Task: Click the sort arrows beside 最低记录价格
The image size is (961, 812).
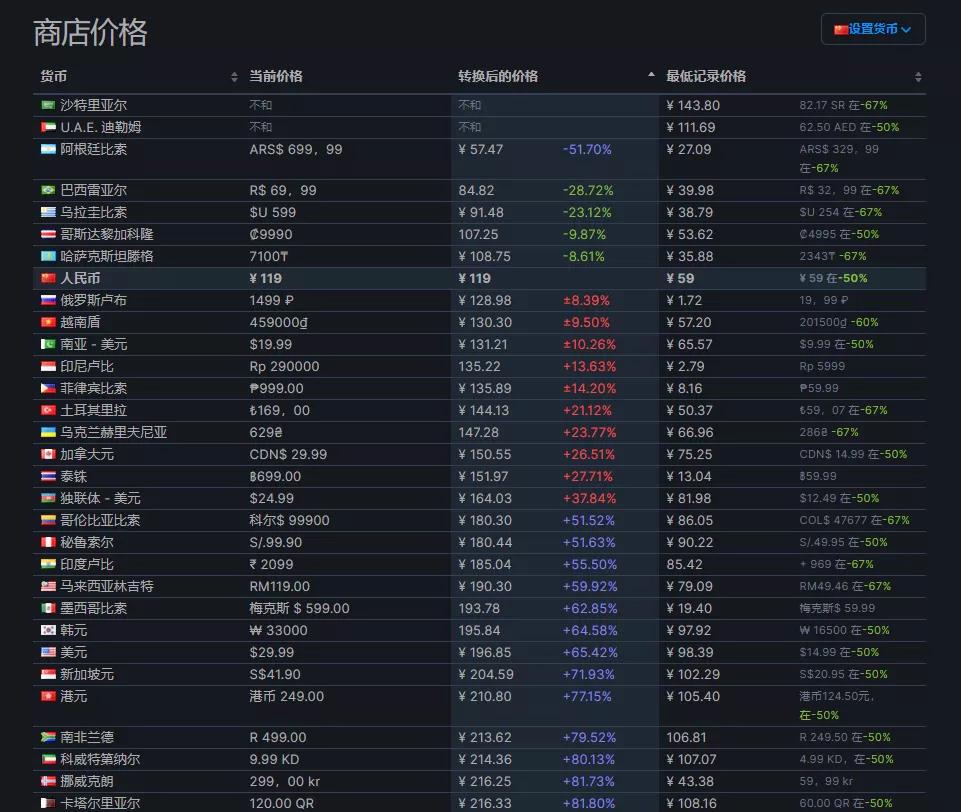Action: (x=916, y=75)
